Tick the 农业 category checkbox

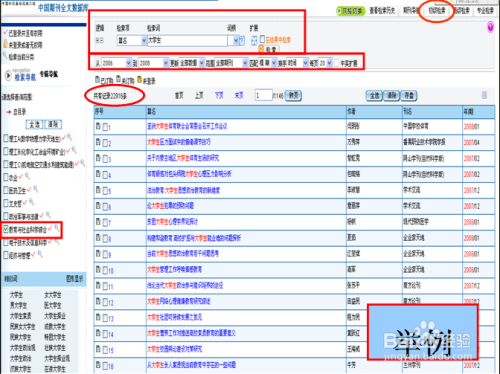(6, 177)
